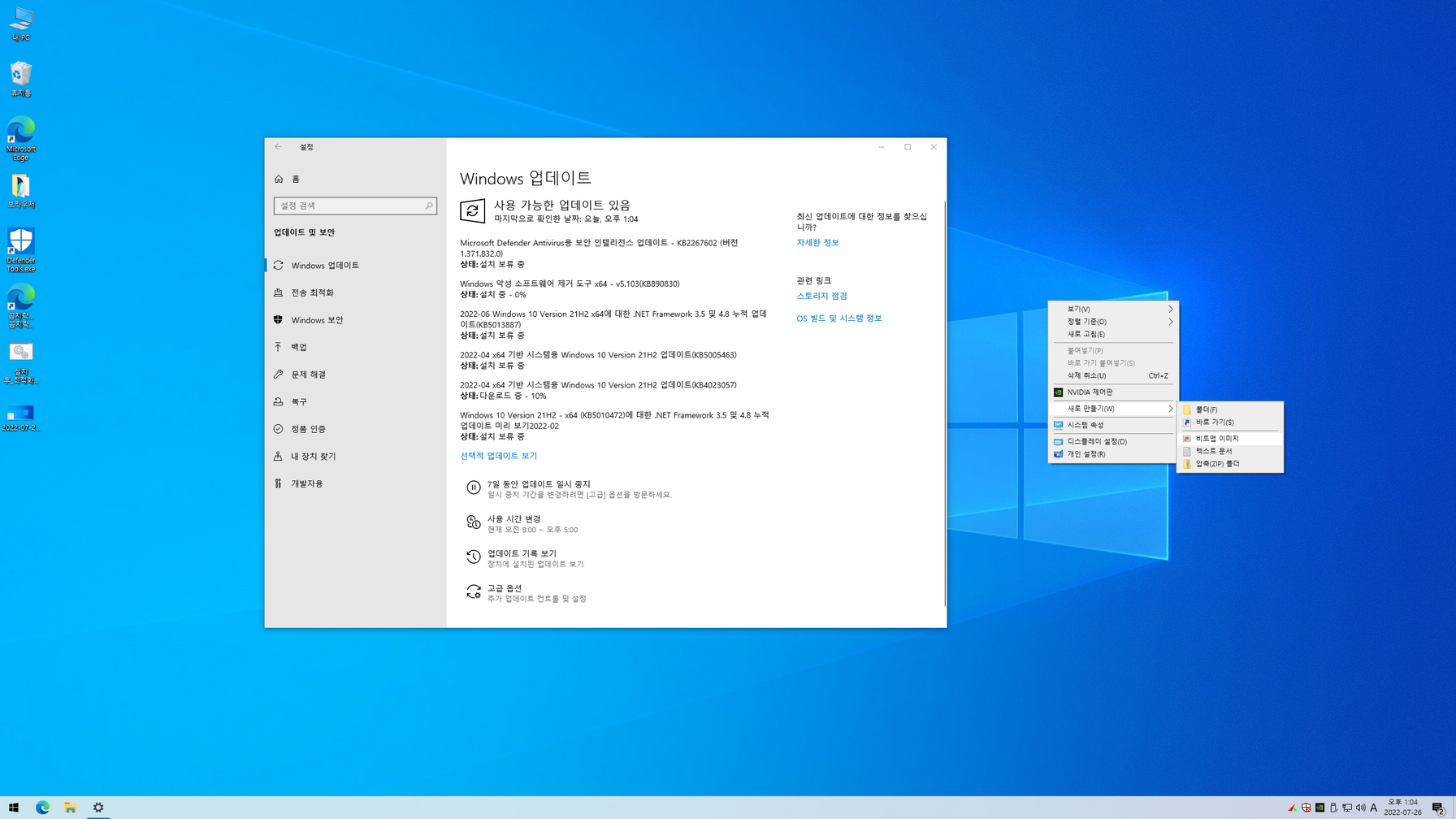The image size is (1456, 819).
Task: Open OS 빌드 및 시스템 정보 link
Action: 838,318
